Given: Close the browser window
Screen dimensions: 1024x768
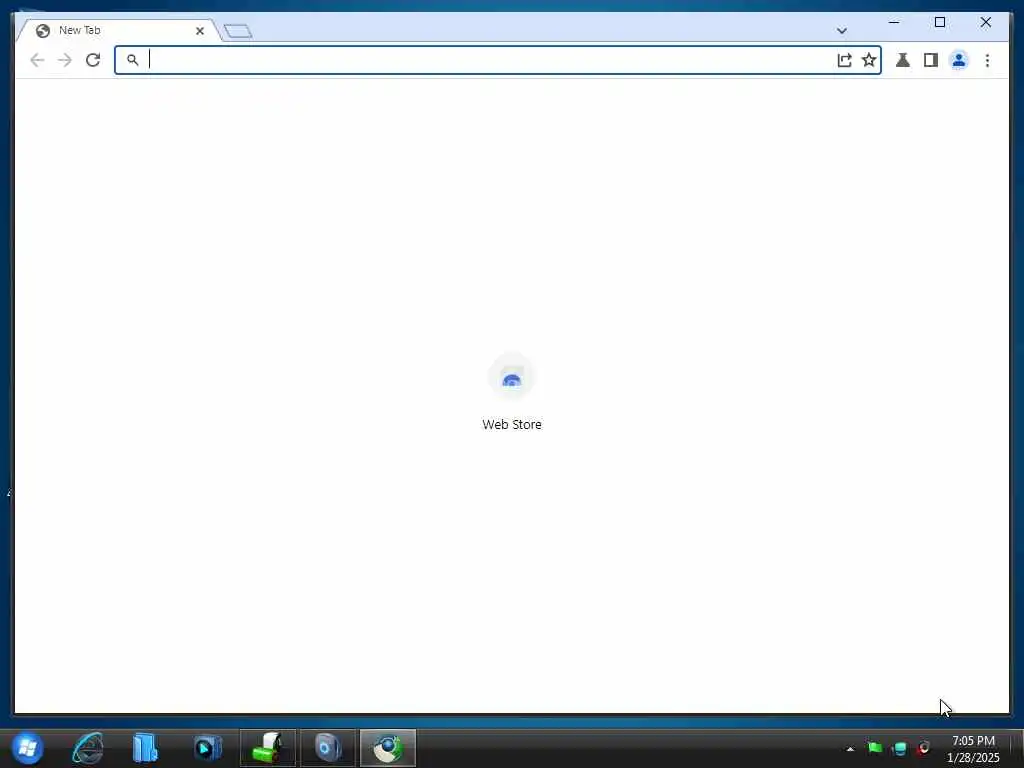Looking at the screenshot, I should (x=985, y=22).
